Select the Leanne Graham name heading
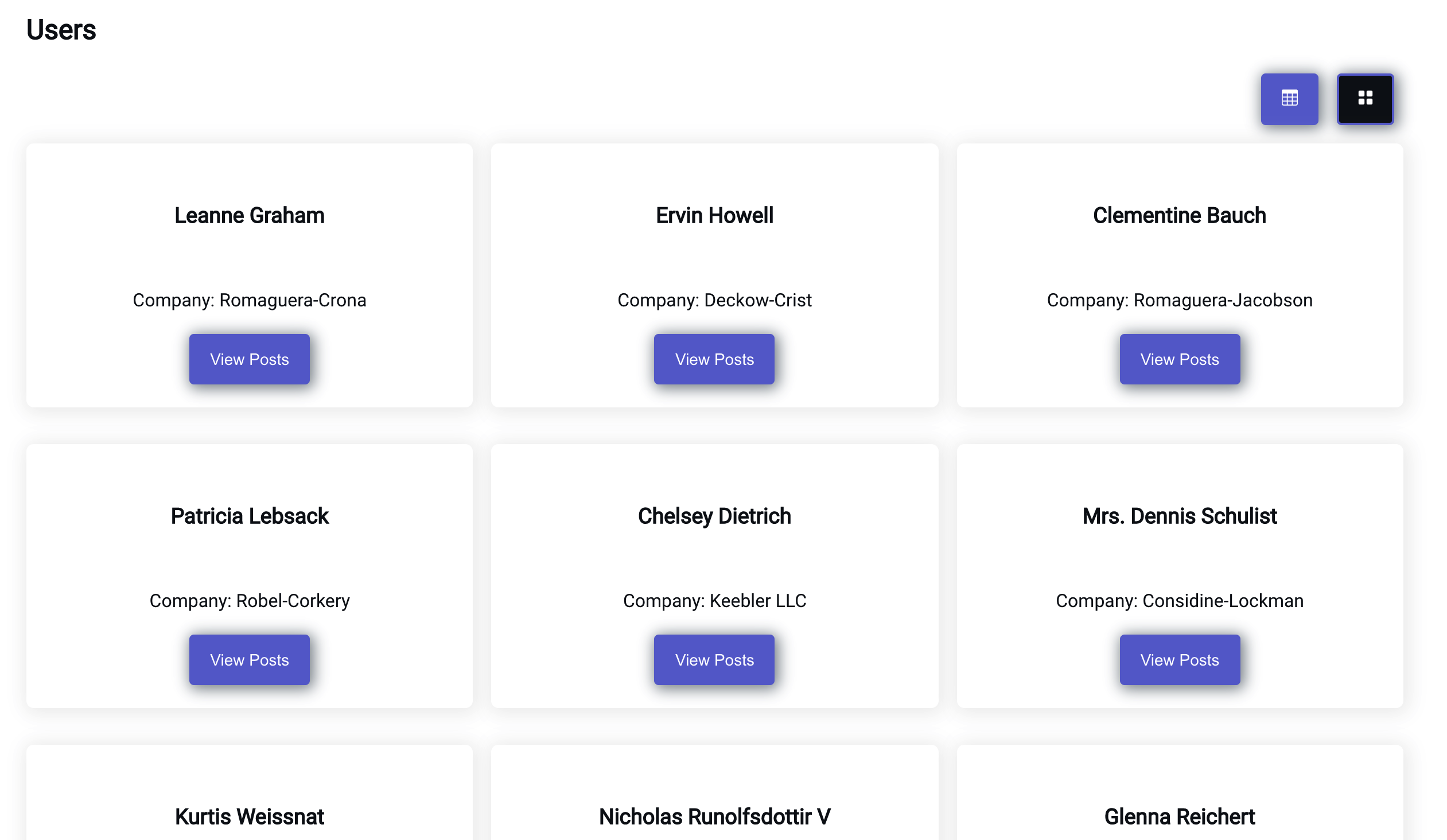The image size is (1447, 840). tap(249, 216)
